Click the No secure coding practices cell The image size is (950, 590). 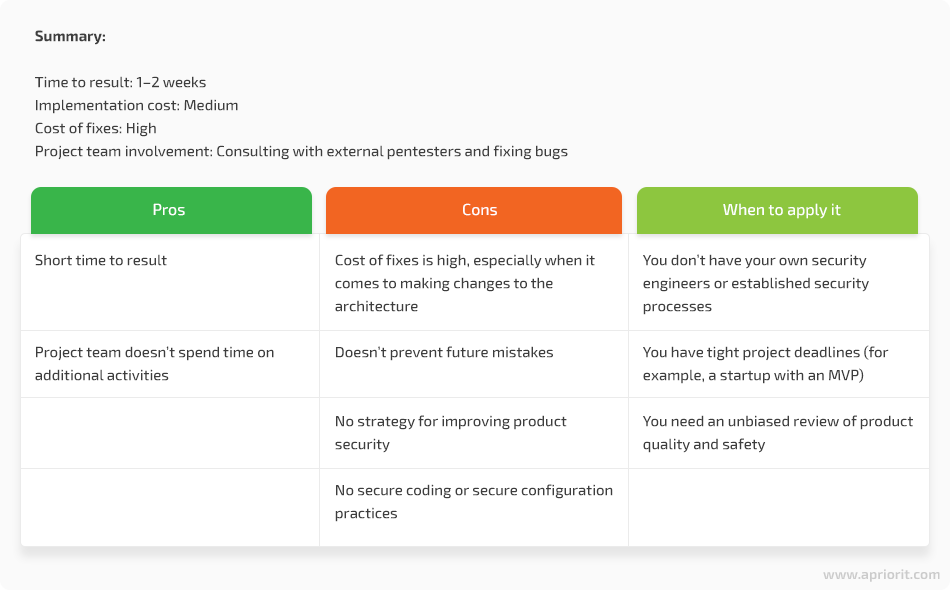click(x=474, y=508)
